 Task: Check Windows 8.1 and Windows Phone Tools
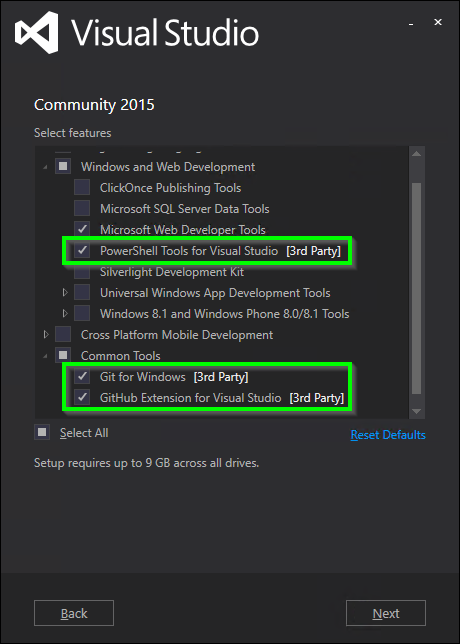pyautogui.click(x=82, y=313)
